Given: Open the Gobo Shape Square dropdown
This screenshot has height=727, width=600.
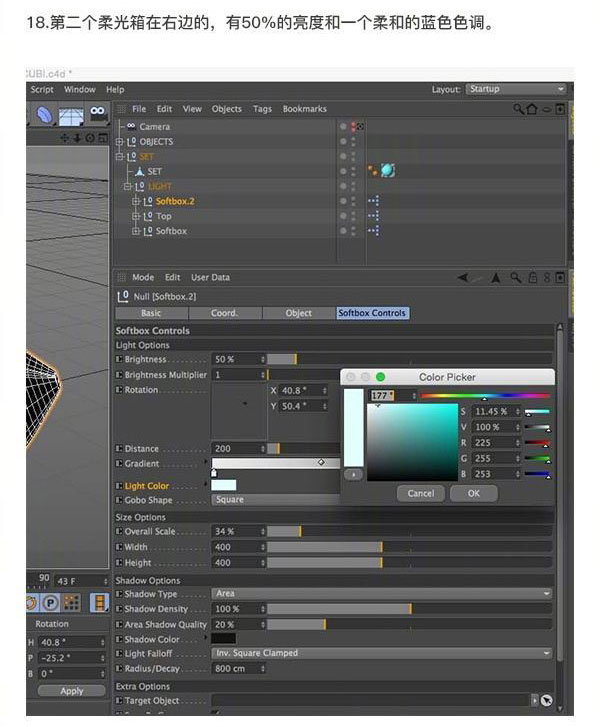Looking at the screenshot, I should coord(276,500).
